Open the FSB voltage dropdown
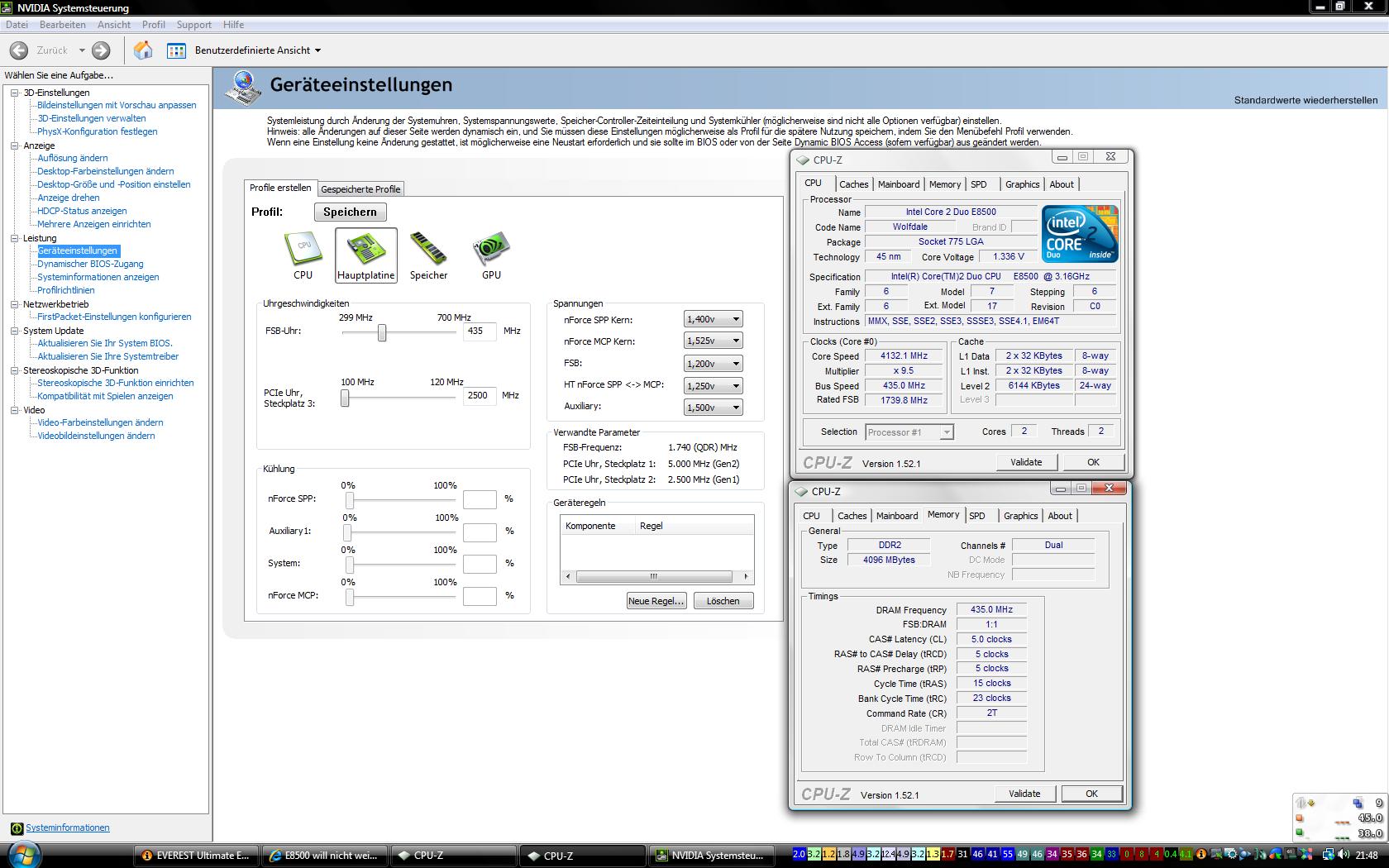The image size is (1389, 868). pyautogui.click(x=714, y=364)
